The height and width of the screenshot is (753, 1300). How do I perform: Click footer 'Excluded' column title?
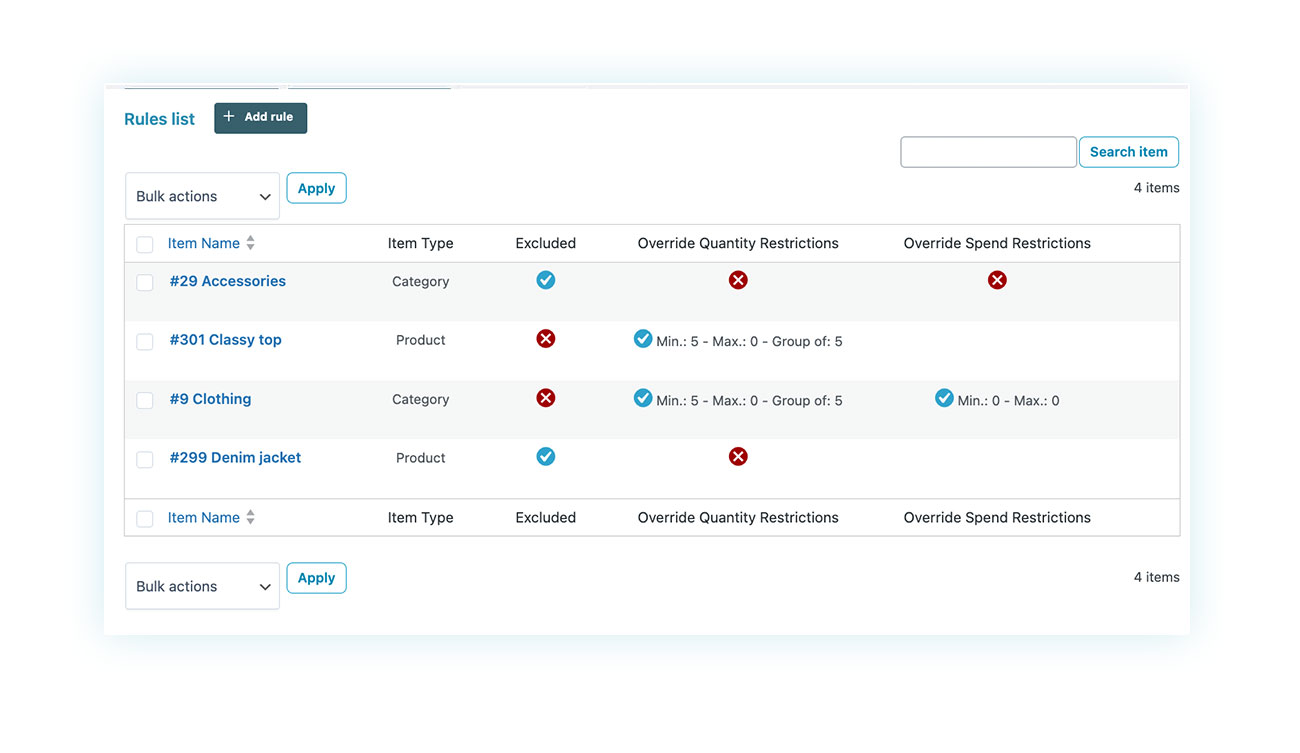(545, 517)
